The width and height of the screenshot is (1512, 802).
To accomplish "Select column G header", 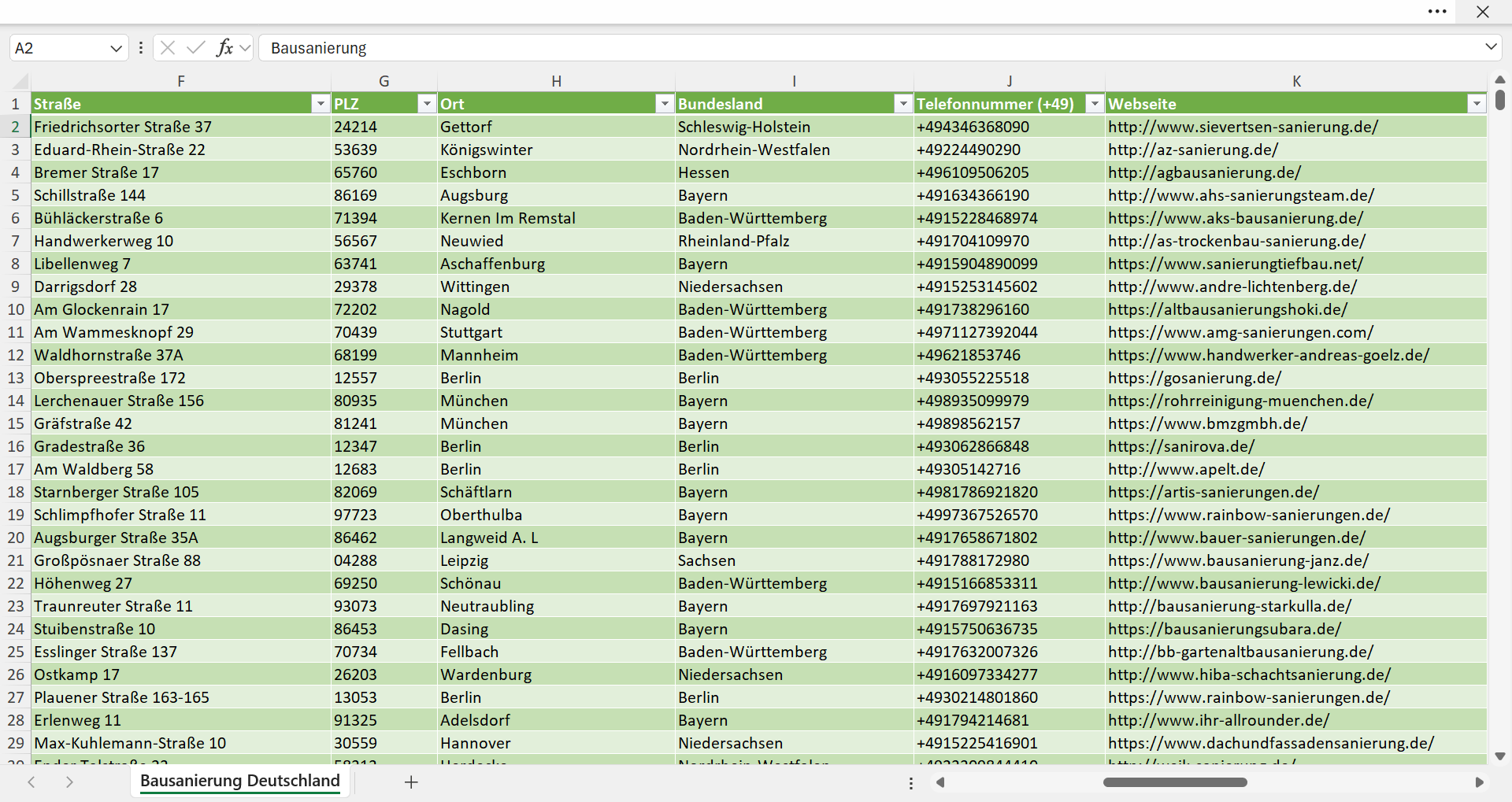I will (x=384, y=81).
